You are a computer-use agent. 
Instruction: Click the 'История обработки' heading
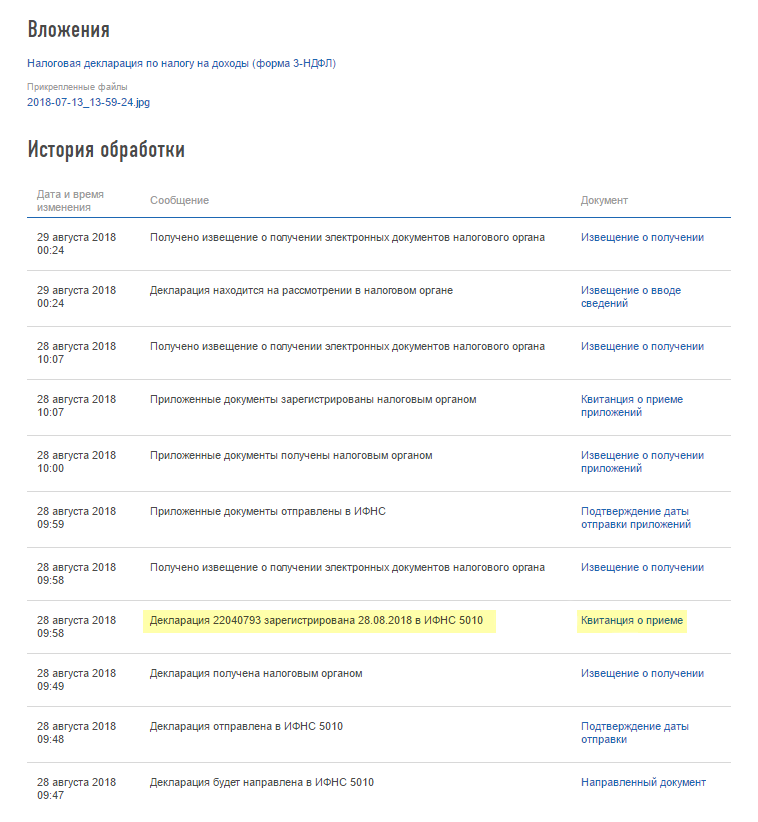click(106, 149)
